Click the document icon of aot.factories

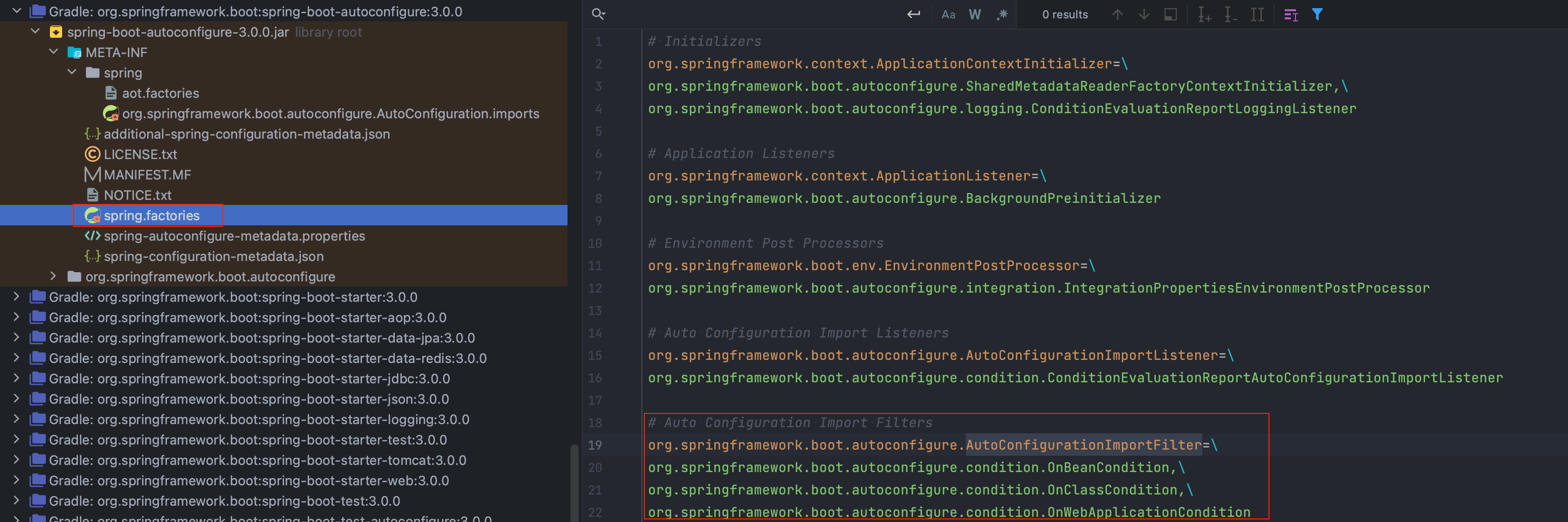click(x=111, y=93)
